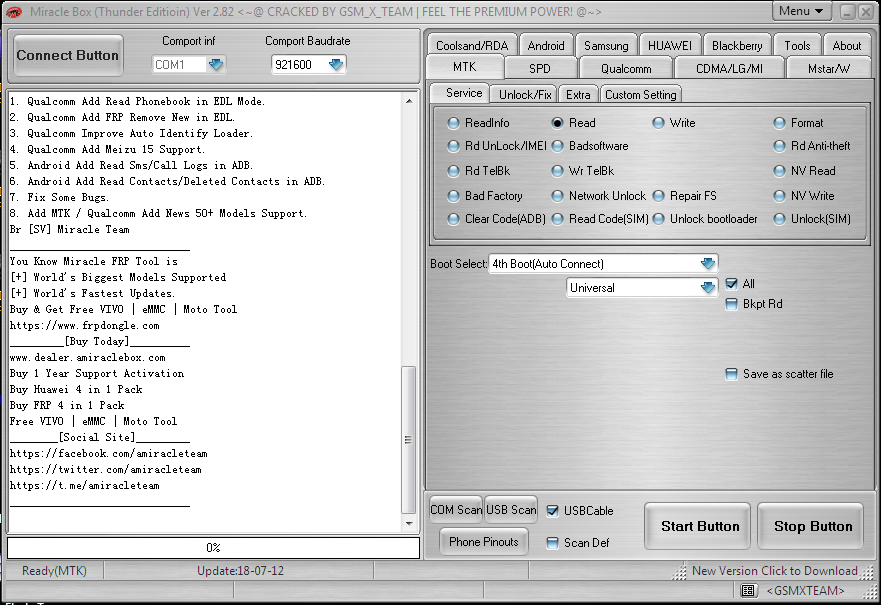Click the Connect Button
Screen dimensions: 881x605
68,55
